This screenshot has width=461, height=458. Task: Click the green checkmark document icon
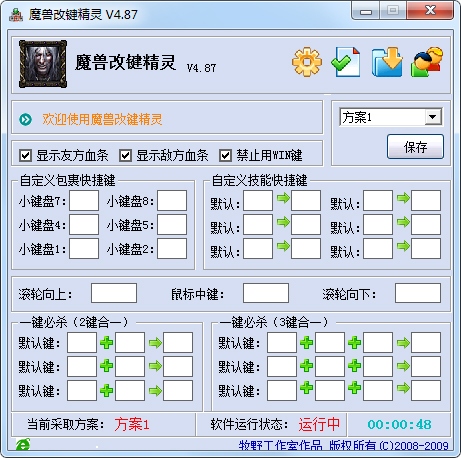[x=346, y=62]
